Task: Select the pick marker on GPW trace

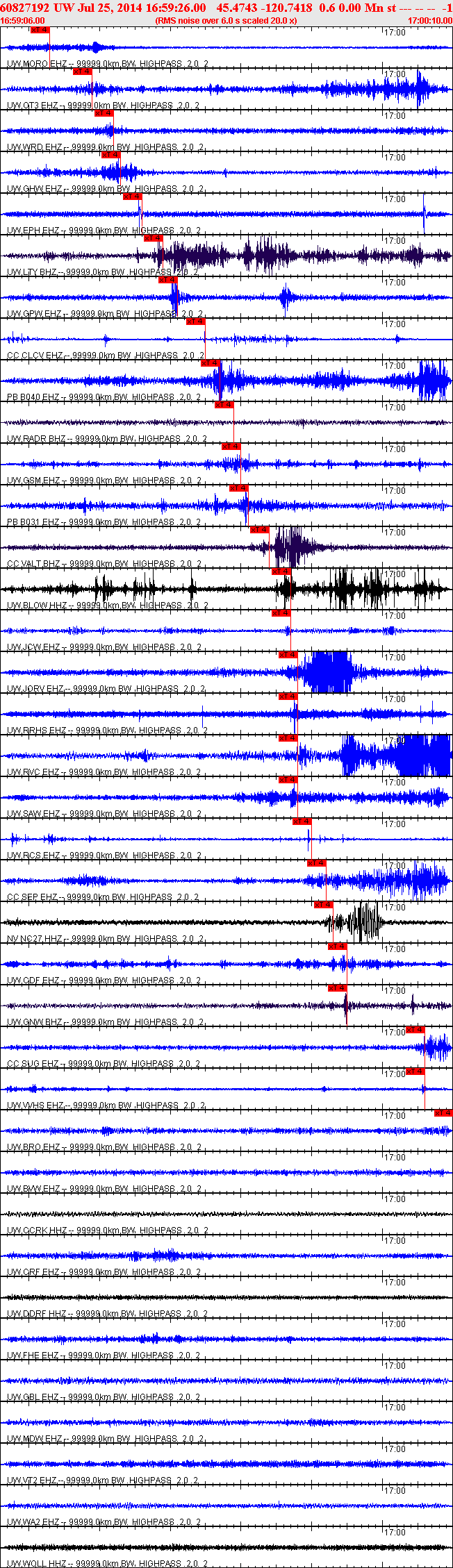Action: click(167, 280)
